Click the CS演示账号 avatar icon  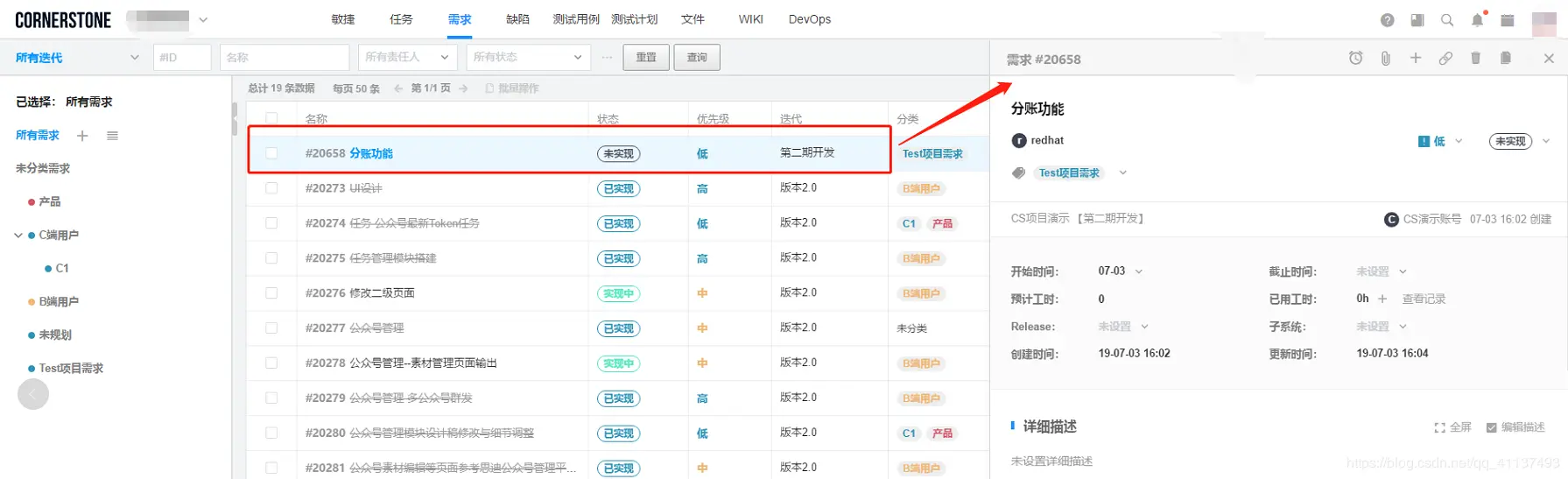pos(1391,219)
